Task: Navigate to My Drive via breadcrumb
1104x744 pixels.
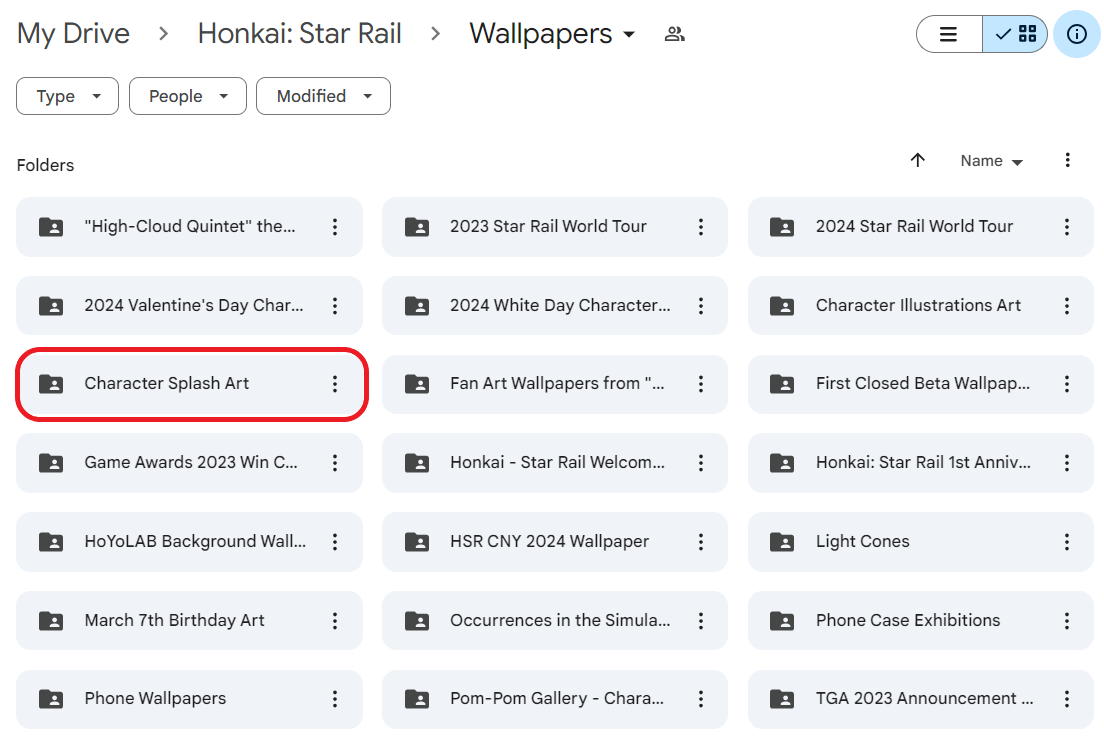Action: tap(72, 33)
